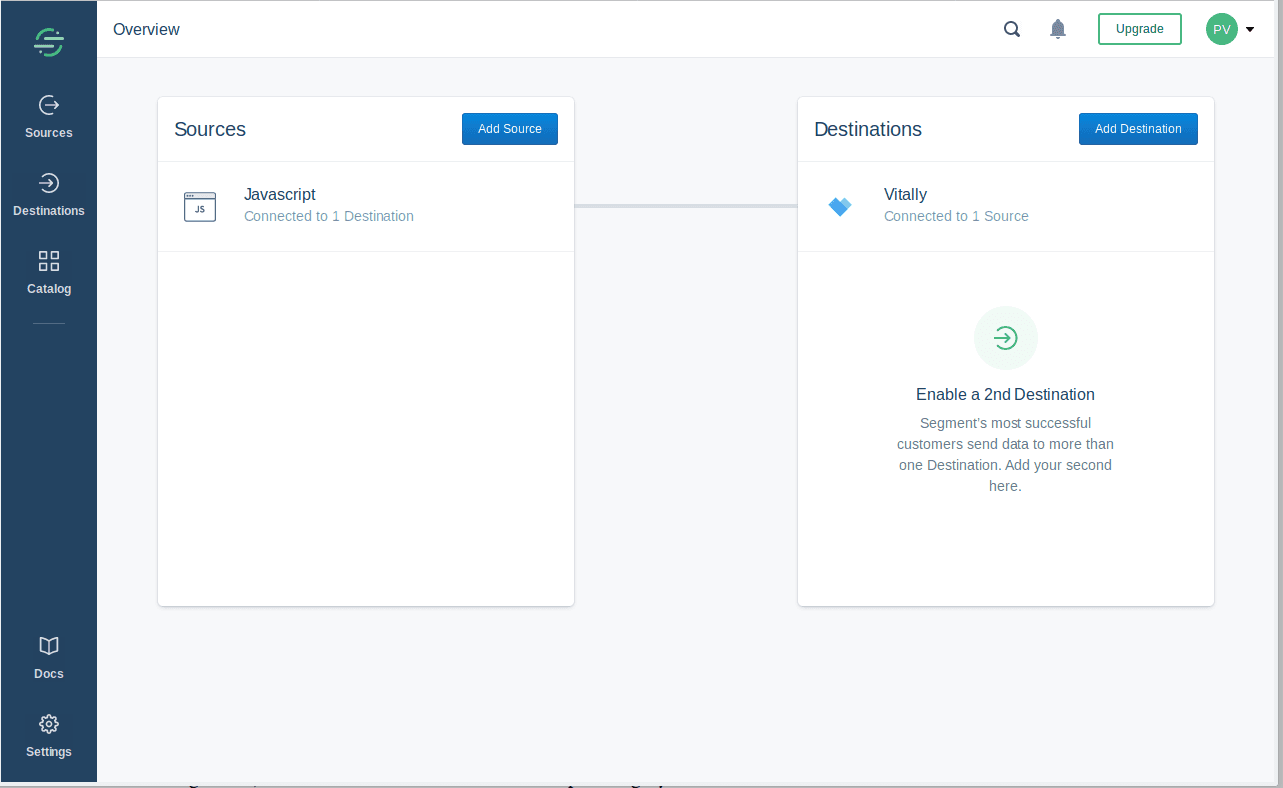
Task: Click the Segment logo in the sidebar
Action: tap(48, 42)
